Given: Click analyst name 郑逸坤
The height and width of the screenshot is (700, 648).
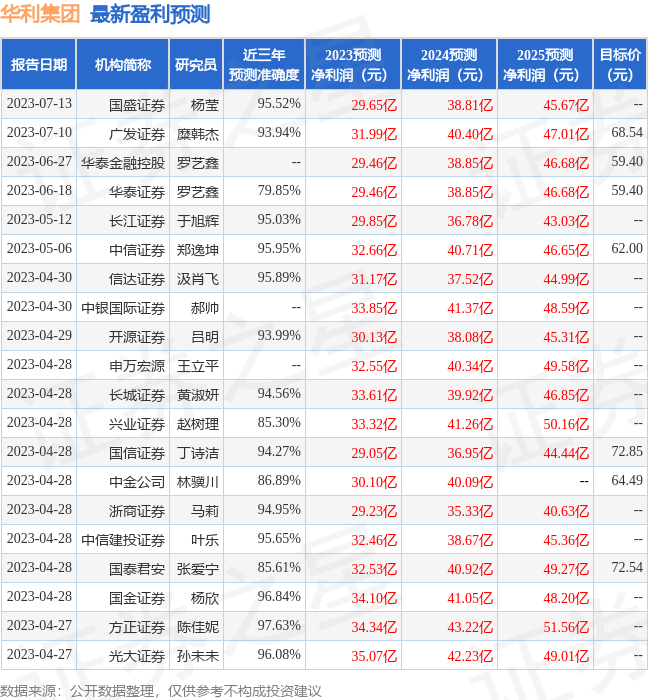Looking at the screenshot, I should pyautogui.click(x=198, y=249).
